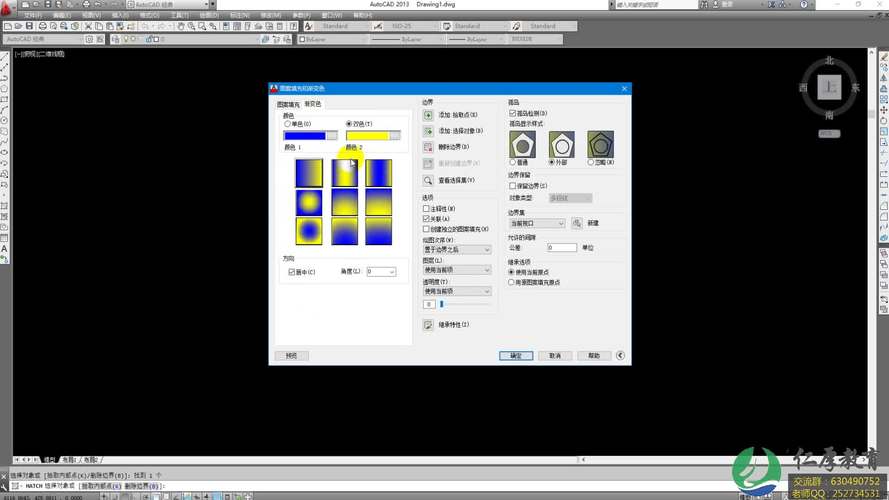Open the 边界集 current viewport dropdown
Image resolution: width=889 pixels, height=500 pixels.
tap(537, 224)
